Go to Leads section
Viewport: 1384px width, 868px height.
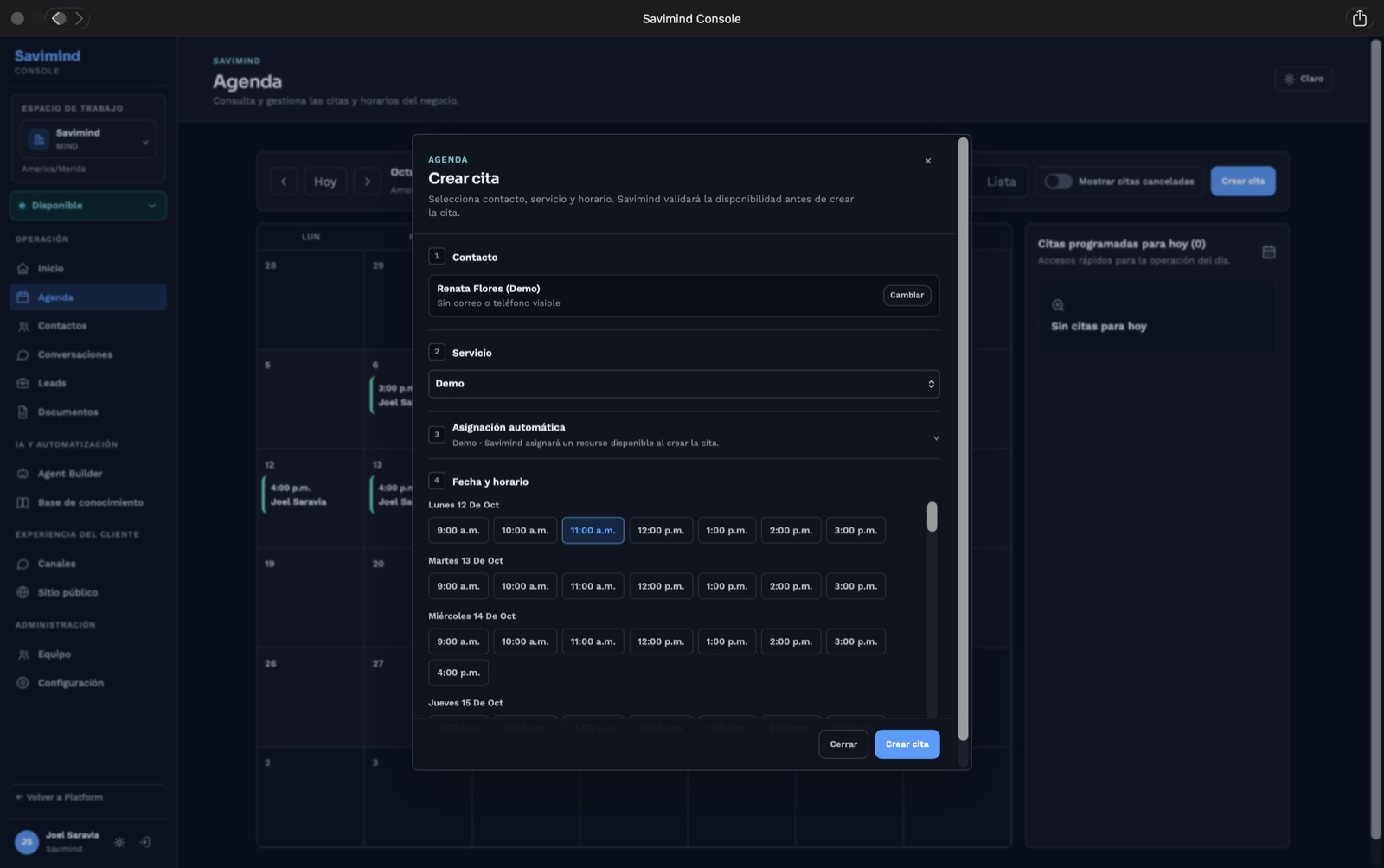(x=88, y=383)
